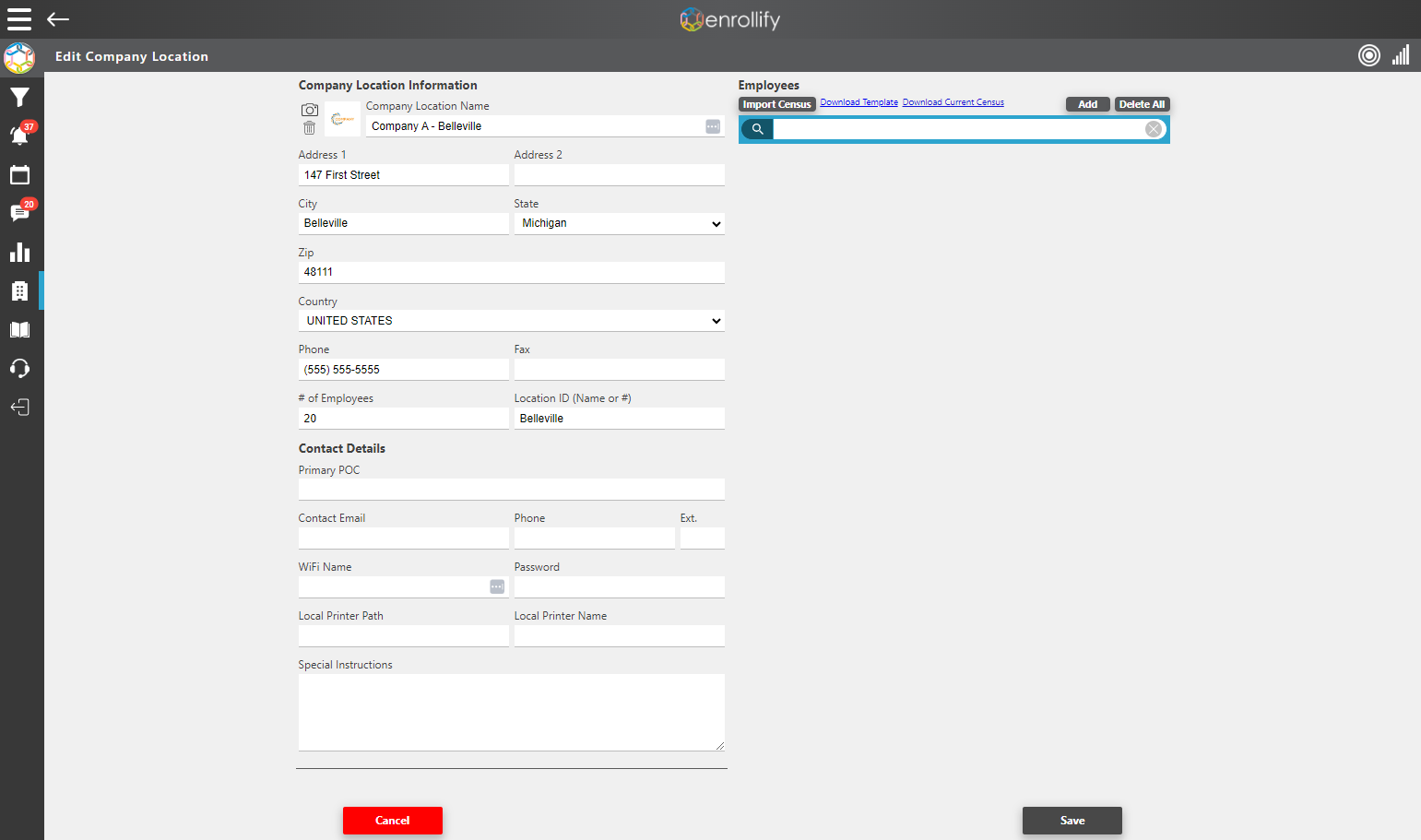Expand the Country dropdown showing UNITED STATES
Image resolution: width=1421 pixels, height=840 pixels.
click(512, 321)
